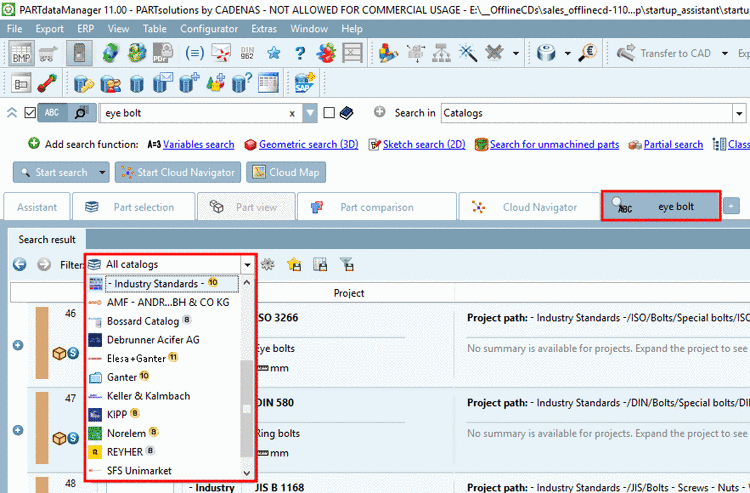Click the 3D cube icon in row 46
This screenshot has height=493, width=750.
(59, 353)
